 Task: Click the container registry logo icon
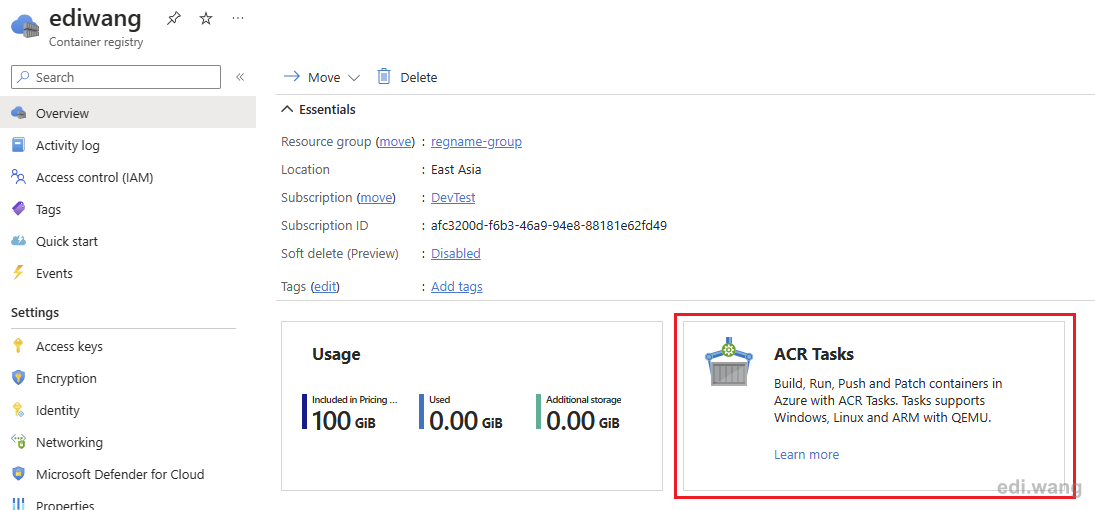(x=27, y=26)
